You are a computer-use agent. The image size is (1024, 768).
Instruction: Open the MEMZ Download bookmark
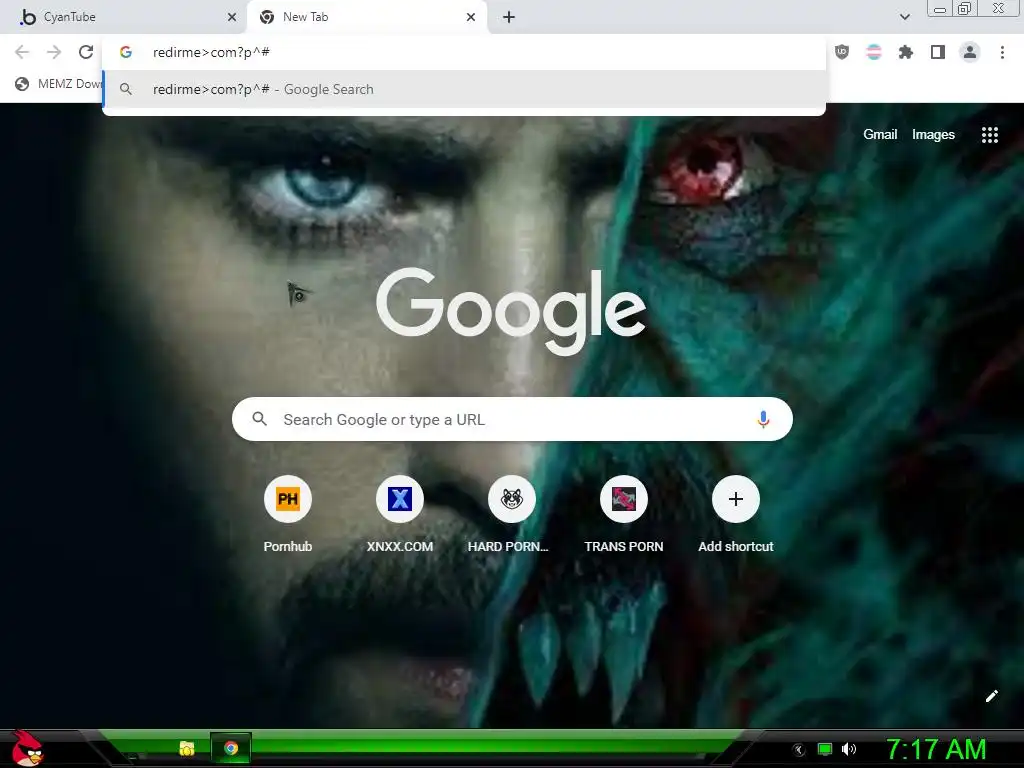point(59,84)
